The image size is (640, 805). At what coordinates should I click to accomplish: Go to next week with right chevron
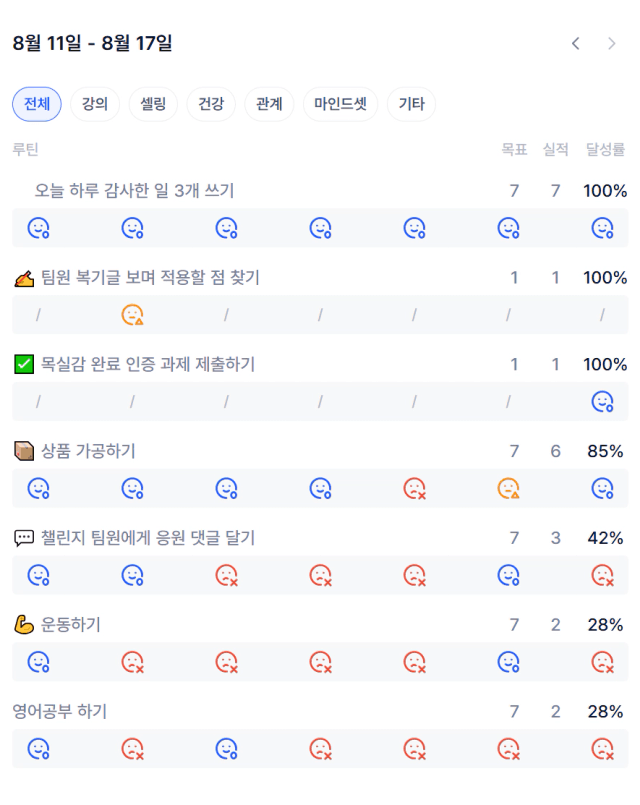tap(611, 44)
